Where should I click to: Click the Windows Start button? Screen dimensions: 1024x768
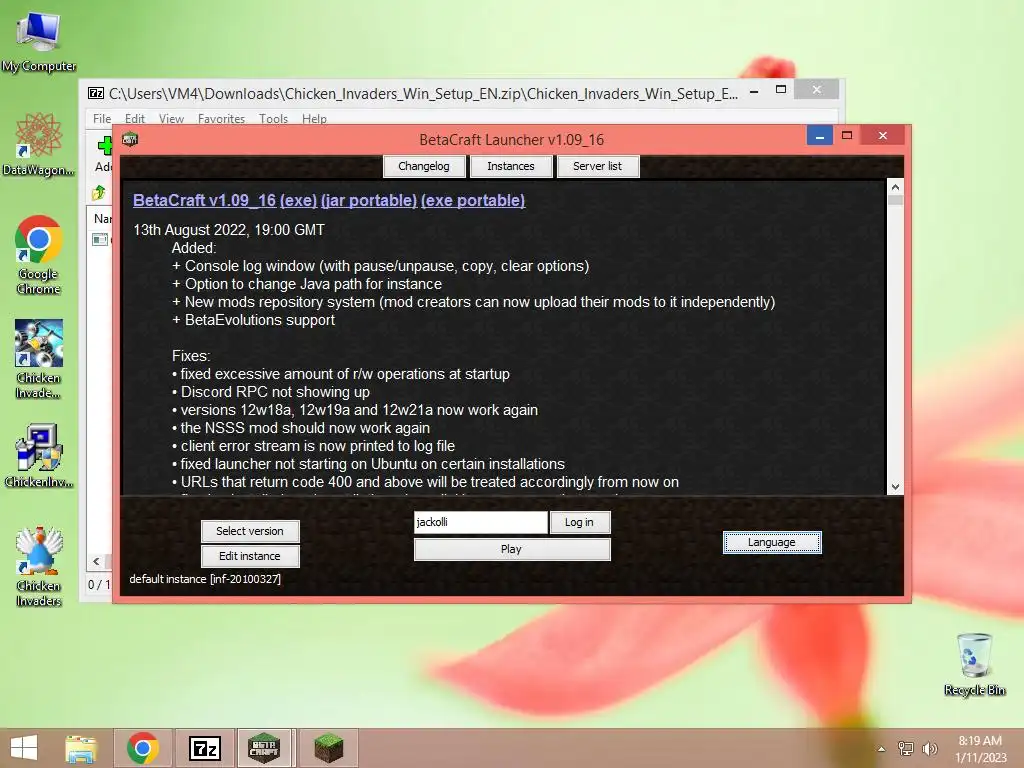coord(24,748)
